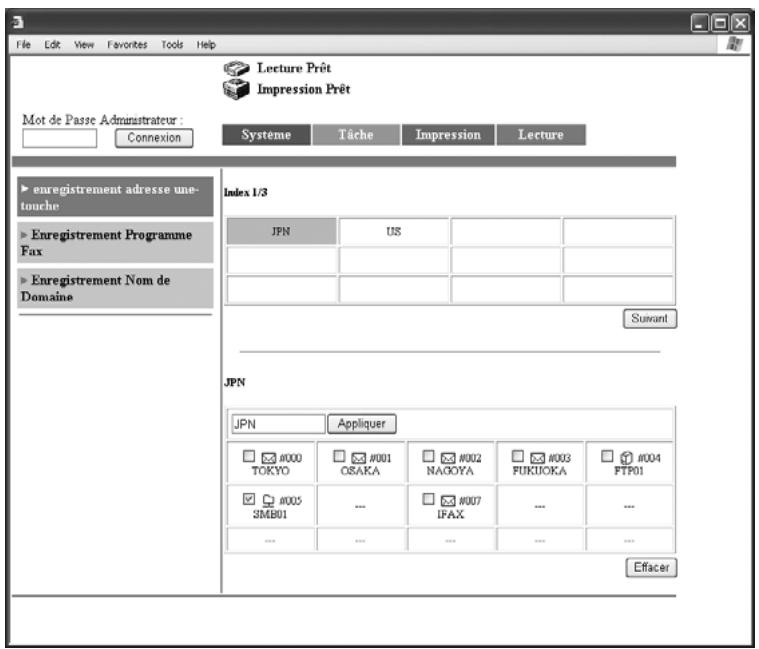The height and width of the screenshot is (649, 759).
Task: Click the browser page icon in title bar
Action: (17, 22)
